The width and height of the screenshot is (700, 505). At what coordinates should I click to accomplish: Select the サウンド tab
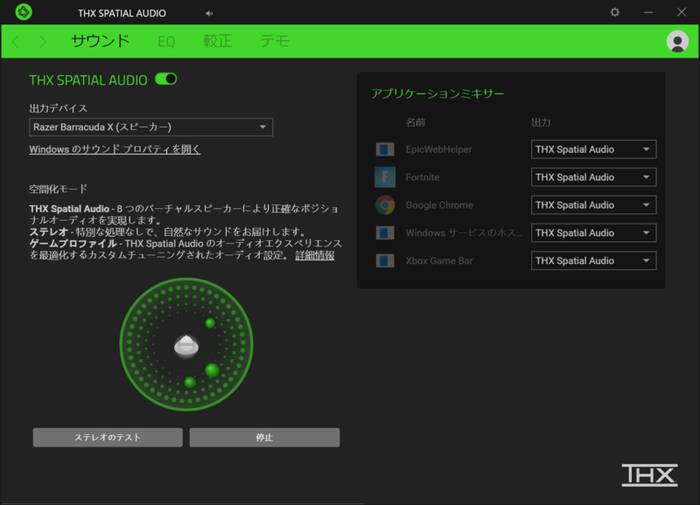coord(100,41)
